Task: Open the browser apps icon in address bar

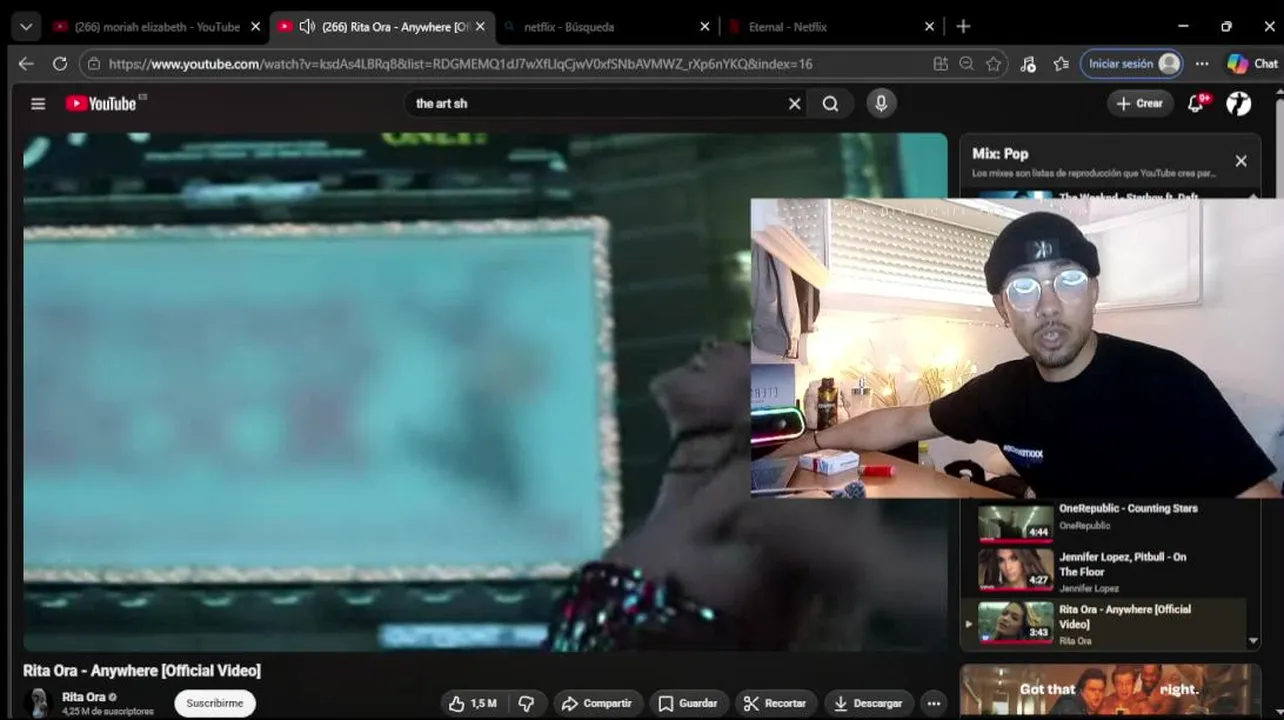Action: click(x=940, y=64)
